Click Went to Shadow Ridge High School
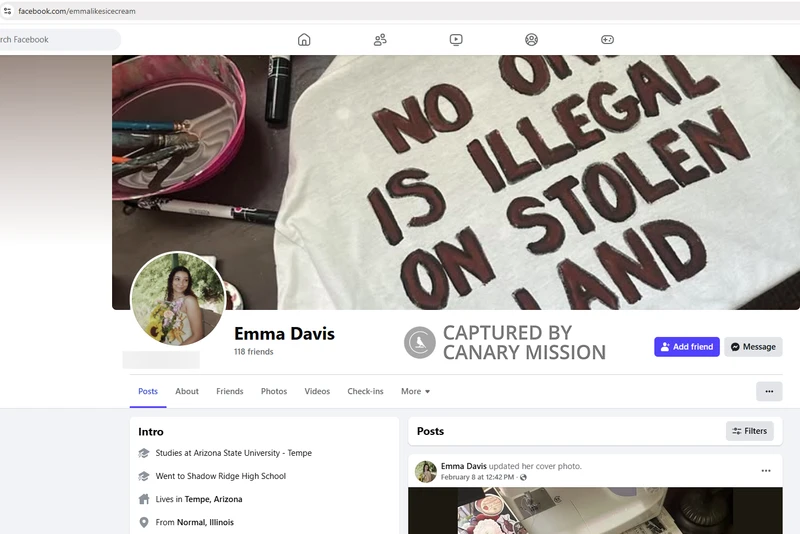Viewport: 800px width, 534px height. click(x=221, y=476)
